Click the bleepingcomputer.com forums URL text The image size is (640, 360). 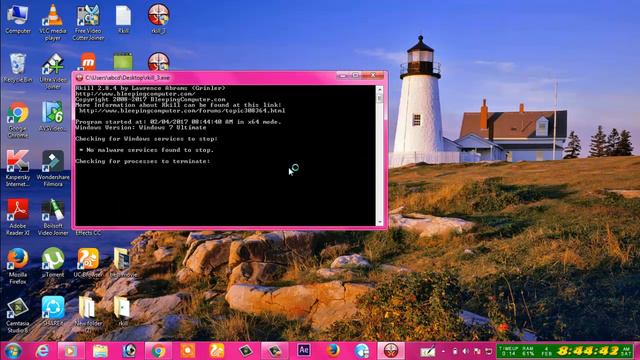tap(182, 111)
